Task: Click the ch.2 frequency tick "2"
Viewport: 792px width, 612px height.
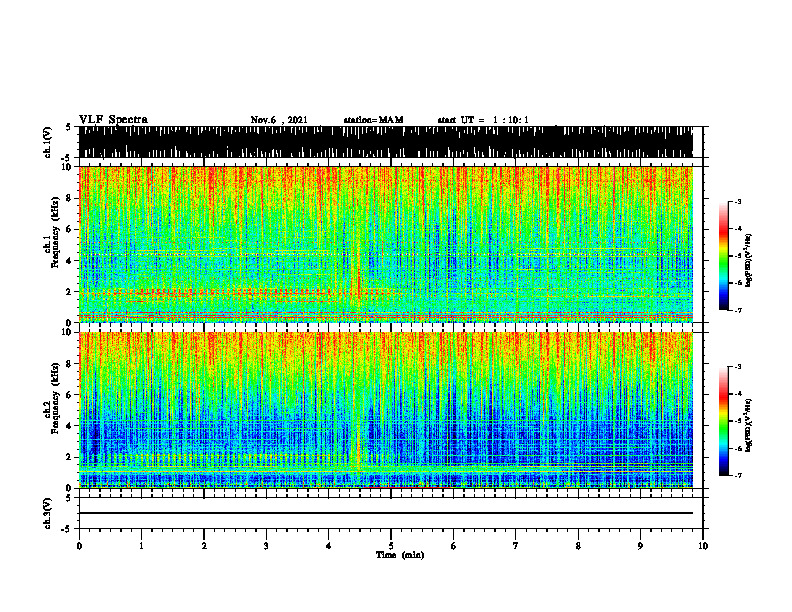Action: [x=71, y=457]
